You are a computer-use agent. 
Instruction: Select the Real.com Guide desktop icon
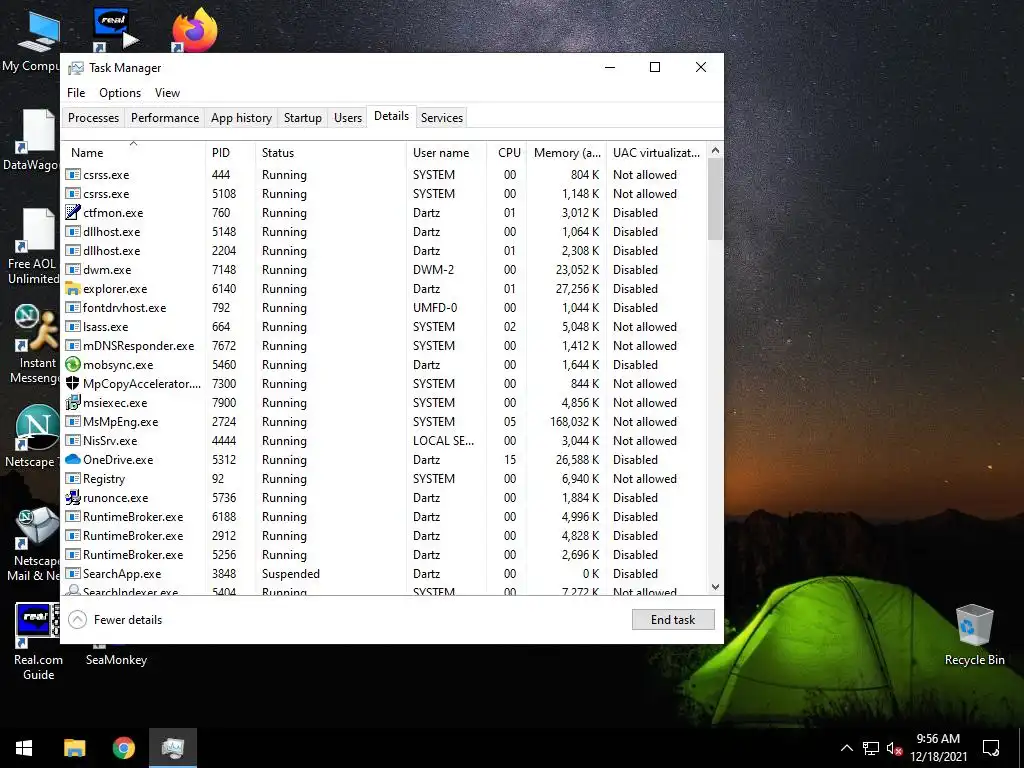pos(37,642)
